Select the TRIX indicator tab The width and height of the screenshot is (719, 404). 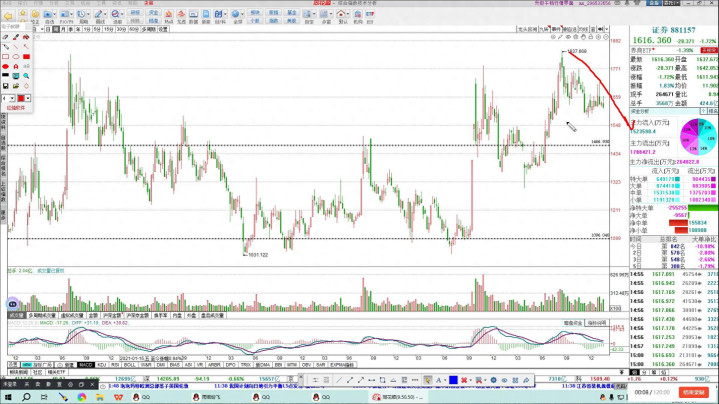pyautogui.click(x=246, y=365)
